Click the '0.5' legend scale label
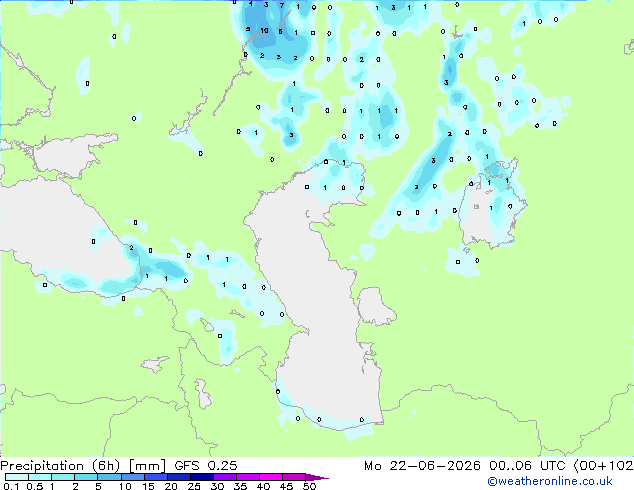634x490 pixels. (x=35, y=486)
